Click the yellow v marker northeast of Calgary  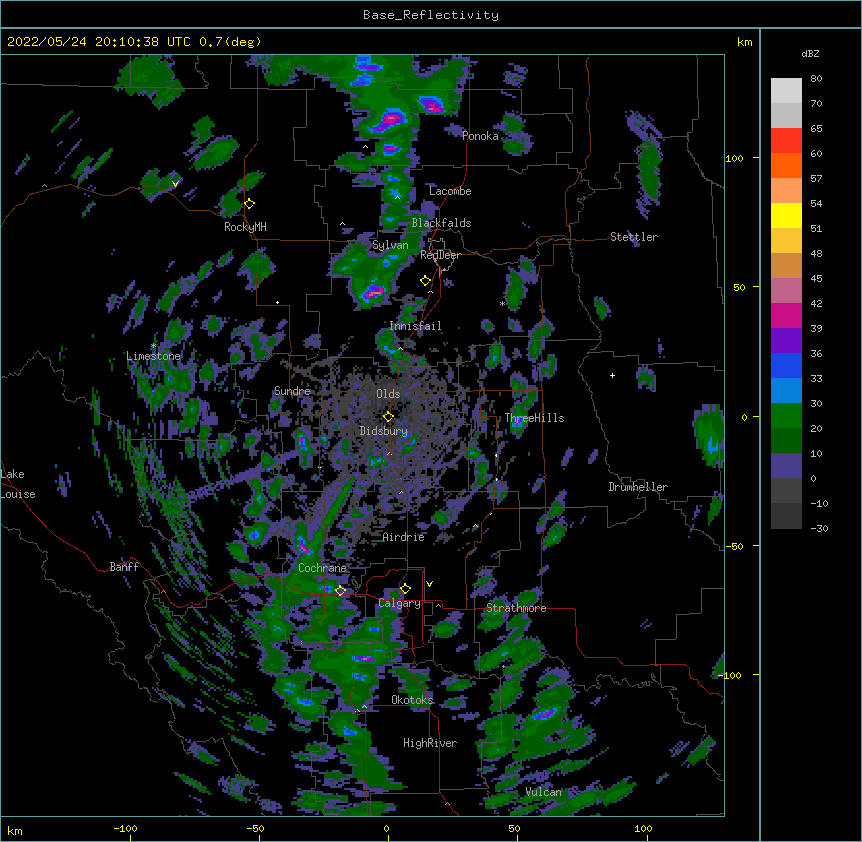point(429,584)
